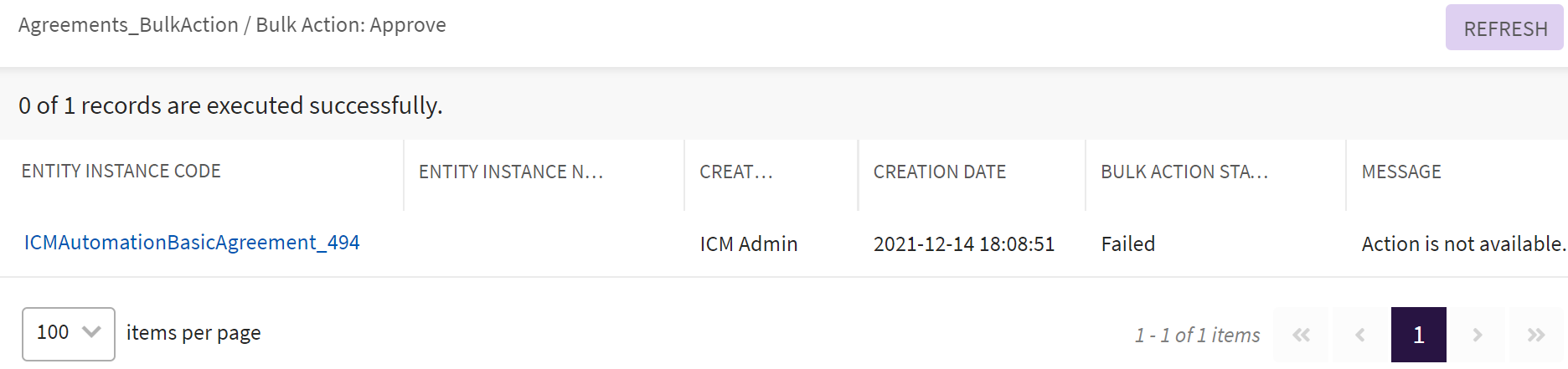Open the items per page dropdown
The image size is (1568, 369).
click(69, 333)
